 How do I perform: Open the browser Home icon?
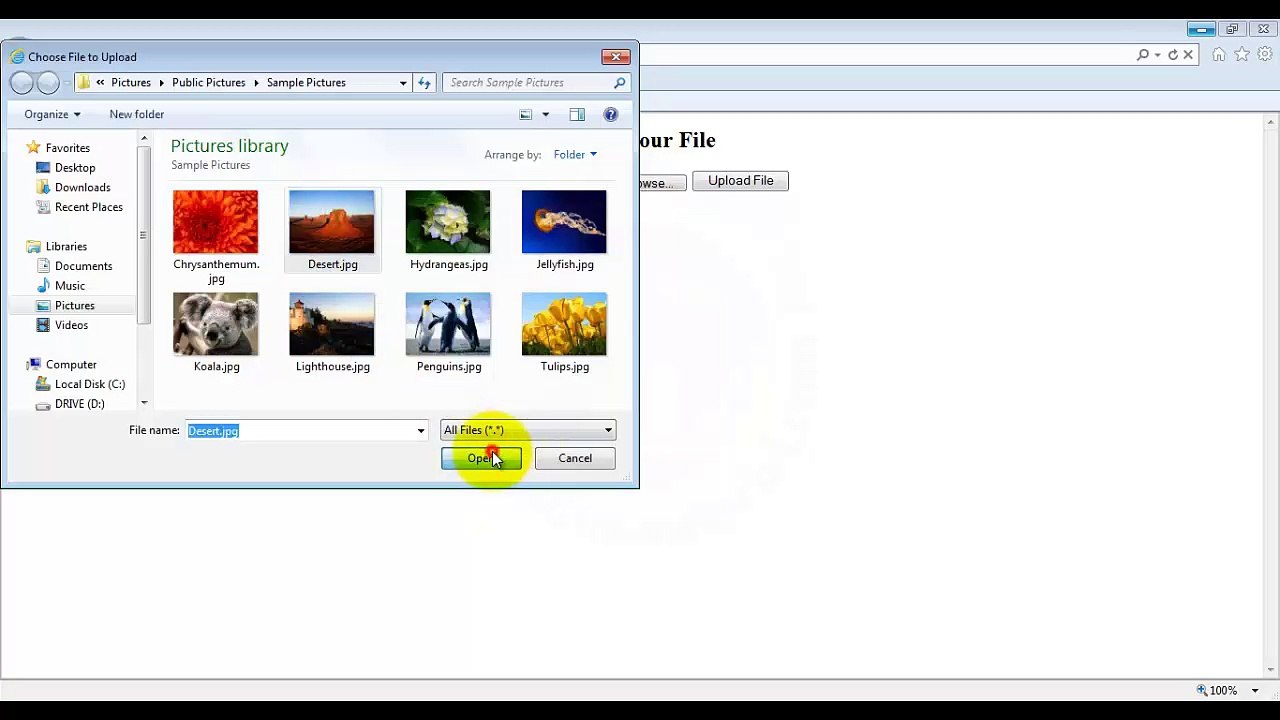click(x=1219, y=55)
